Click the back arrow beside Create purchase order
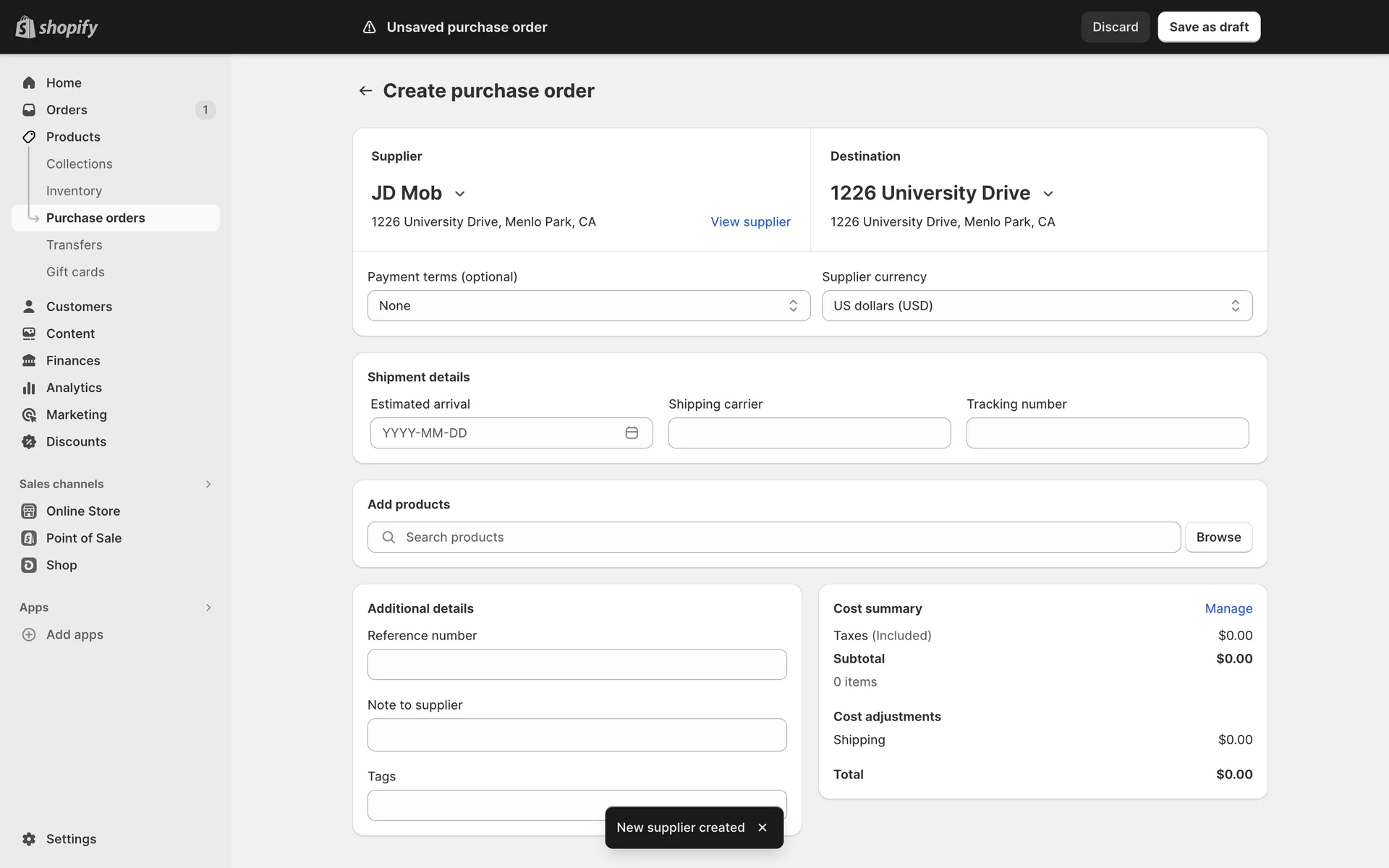This screenshot has width=1389, height=868. [x=365, y=90]
